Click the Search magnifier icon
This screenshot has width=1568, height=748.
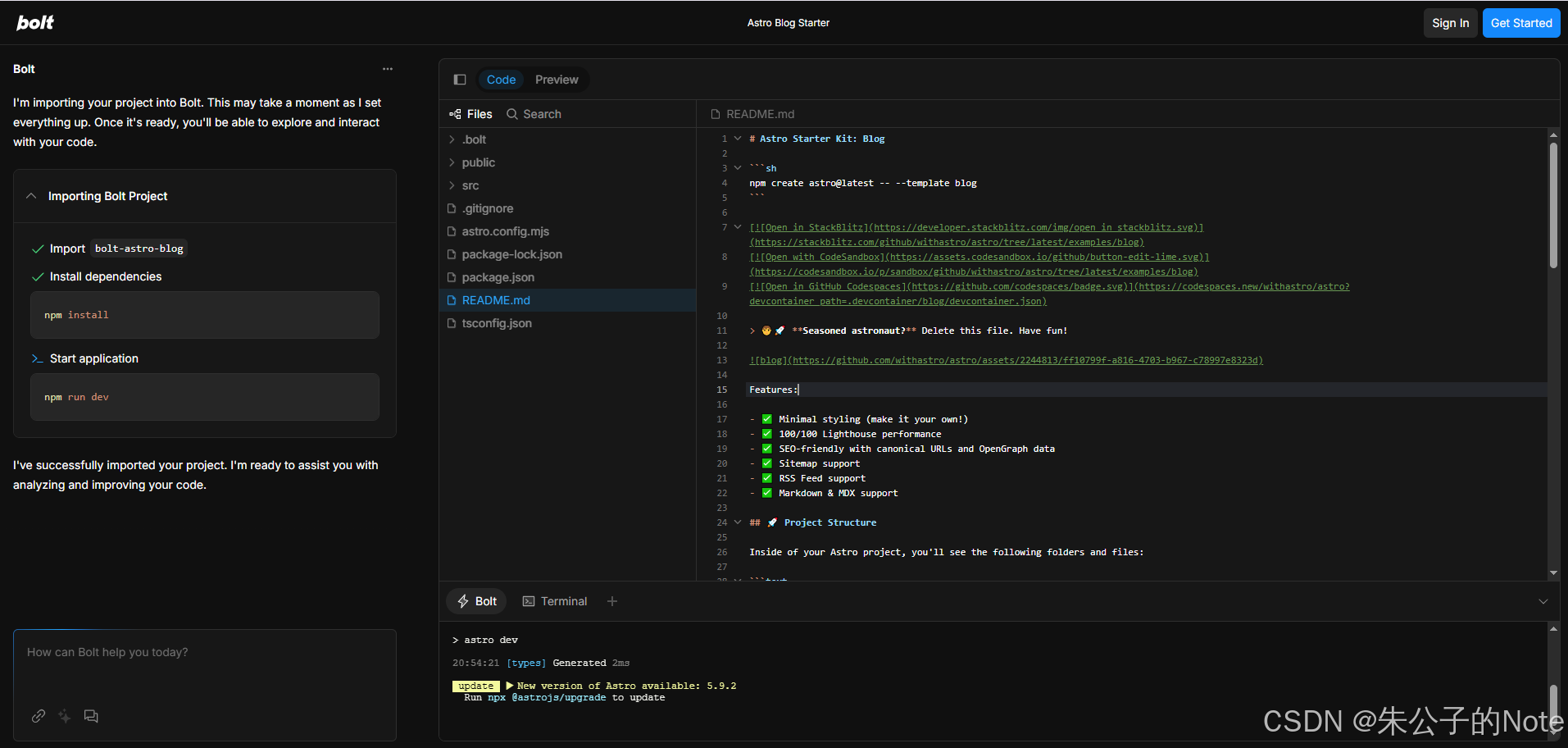point(512,114)
